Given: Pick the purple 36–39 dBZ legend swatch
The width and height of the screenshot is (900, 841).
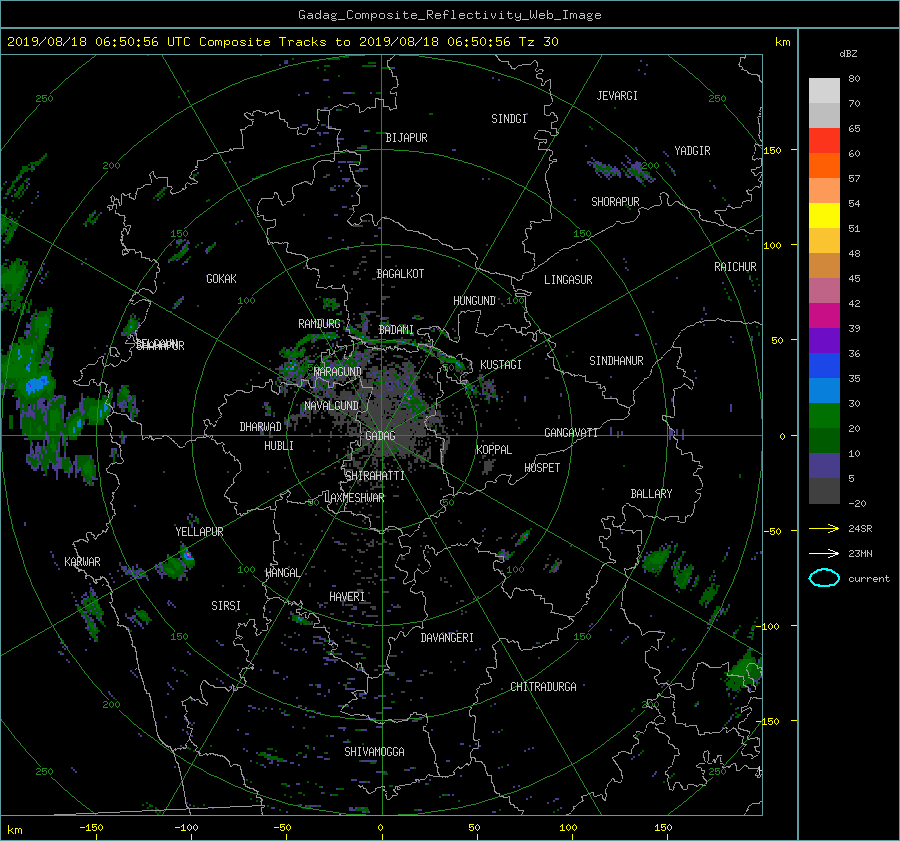Looking at the screenshot, I should (x=824, y=340).
